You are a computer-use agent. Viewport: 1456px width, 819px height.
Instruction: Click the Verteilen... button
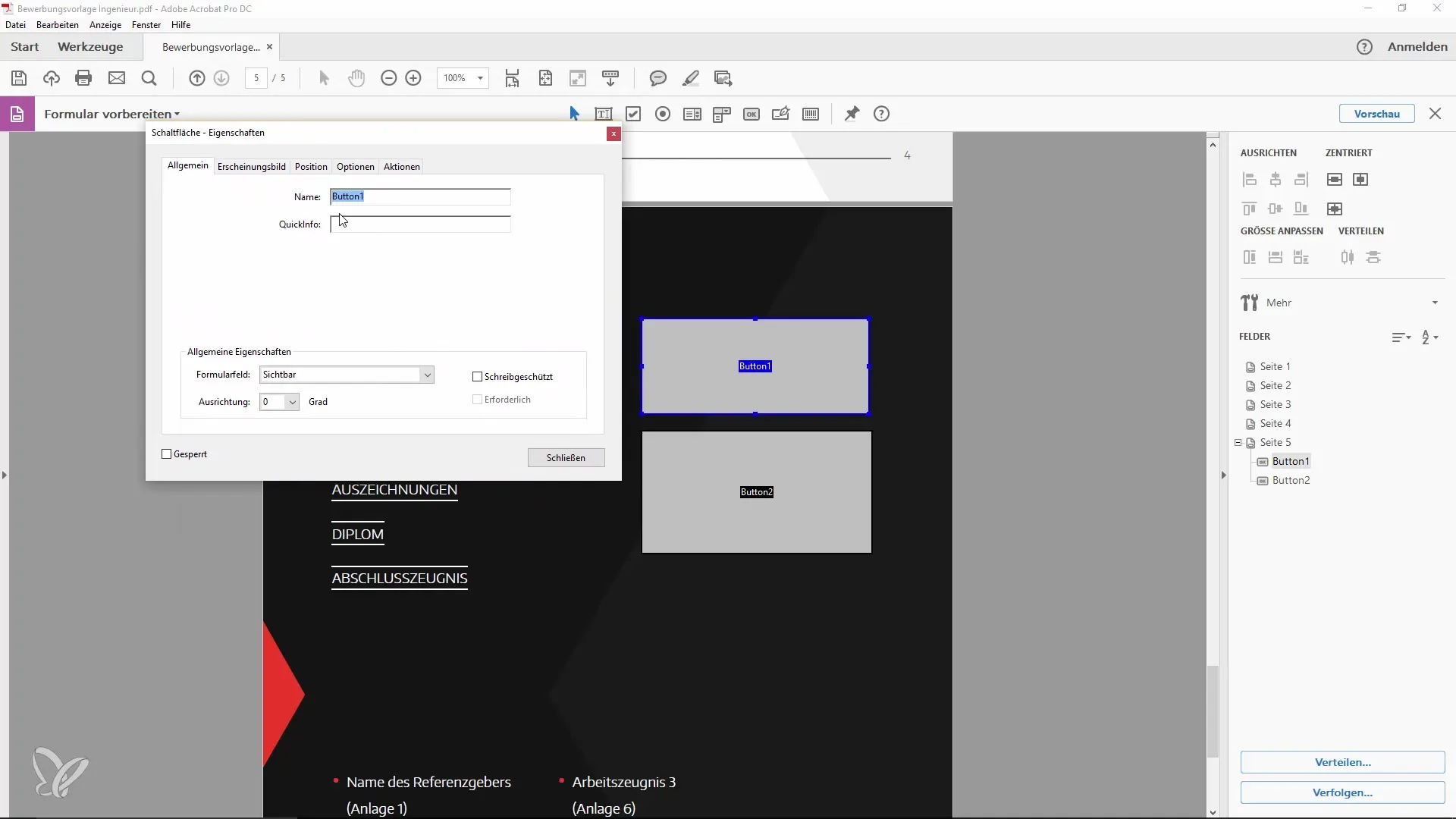point(1343,762)
